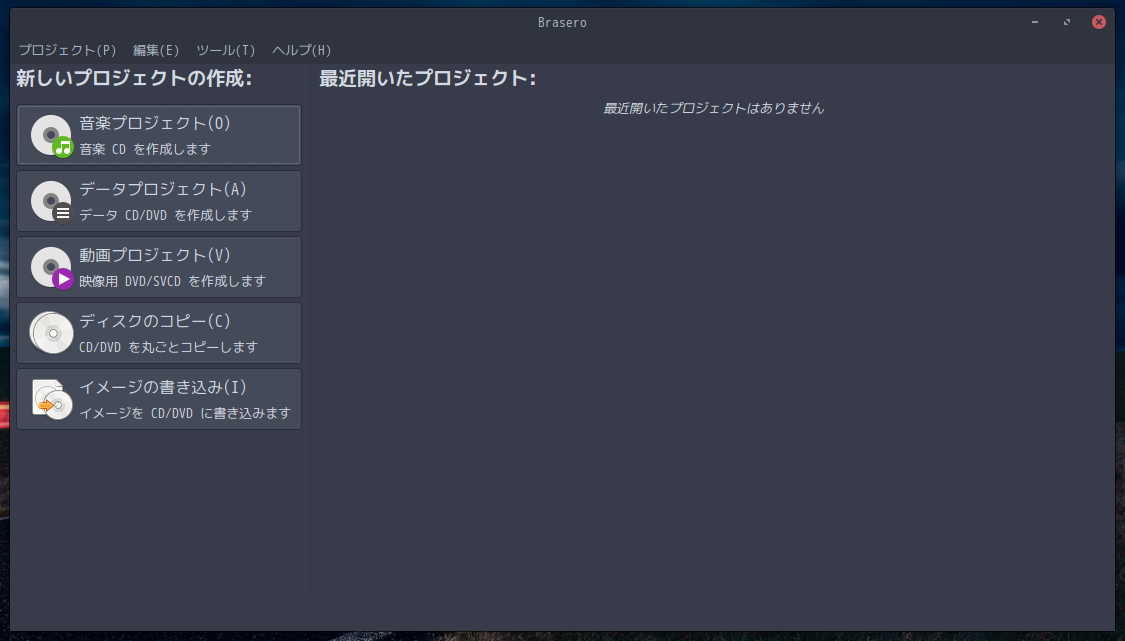
Task: Click the 新しいプロジェクトの作成 heading
Action: (x=134, y=78)
